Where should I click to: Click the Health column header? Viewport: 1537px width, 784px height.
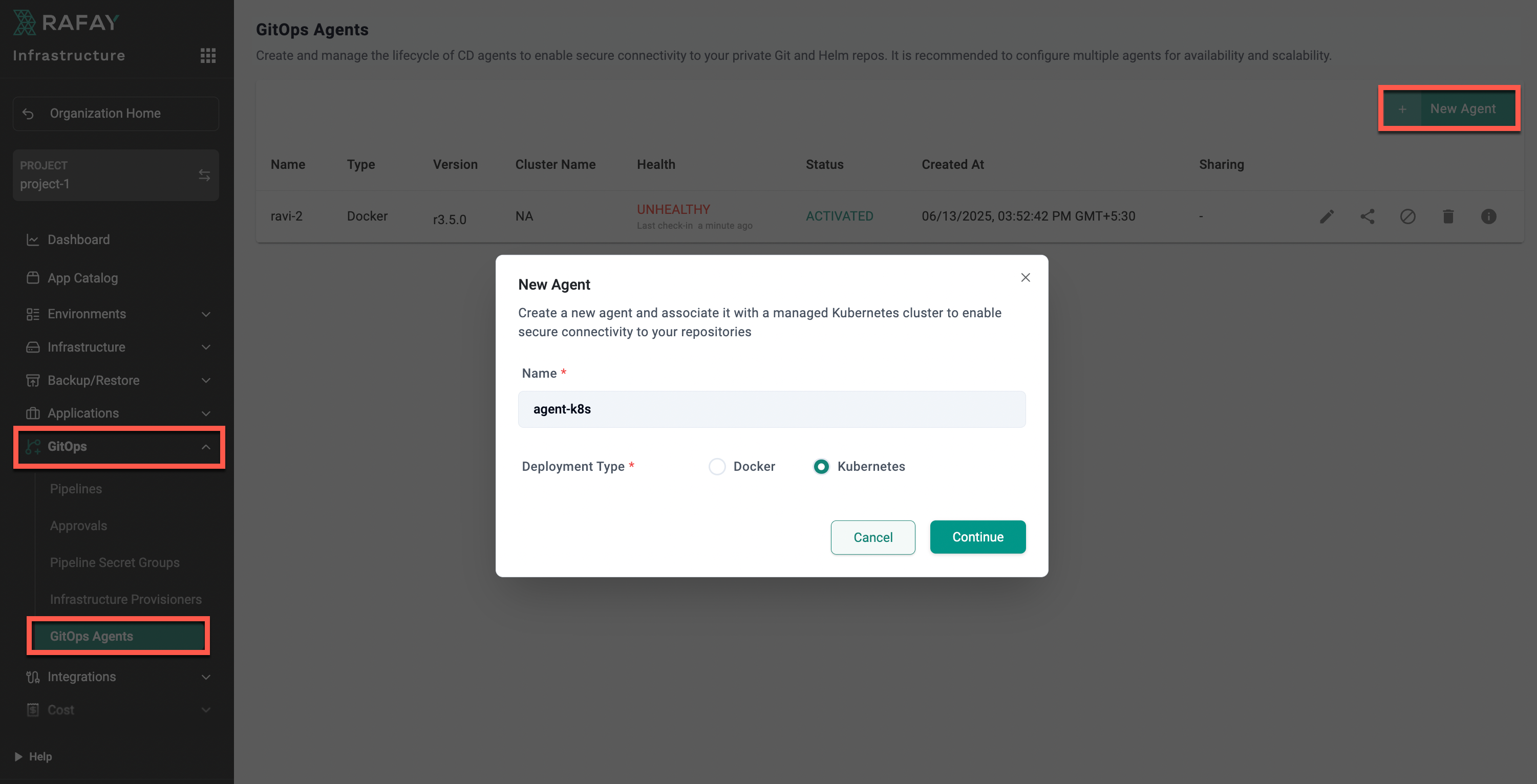656,165
